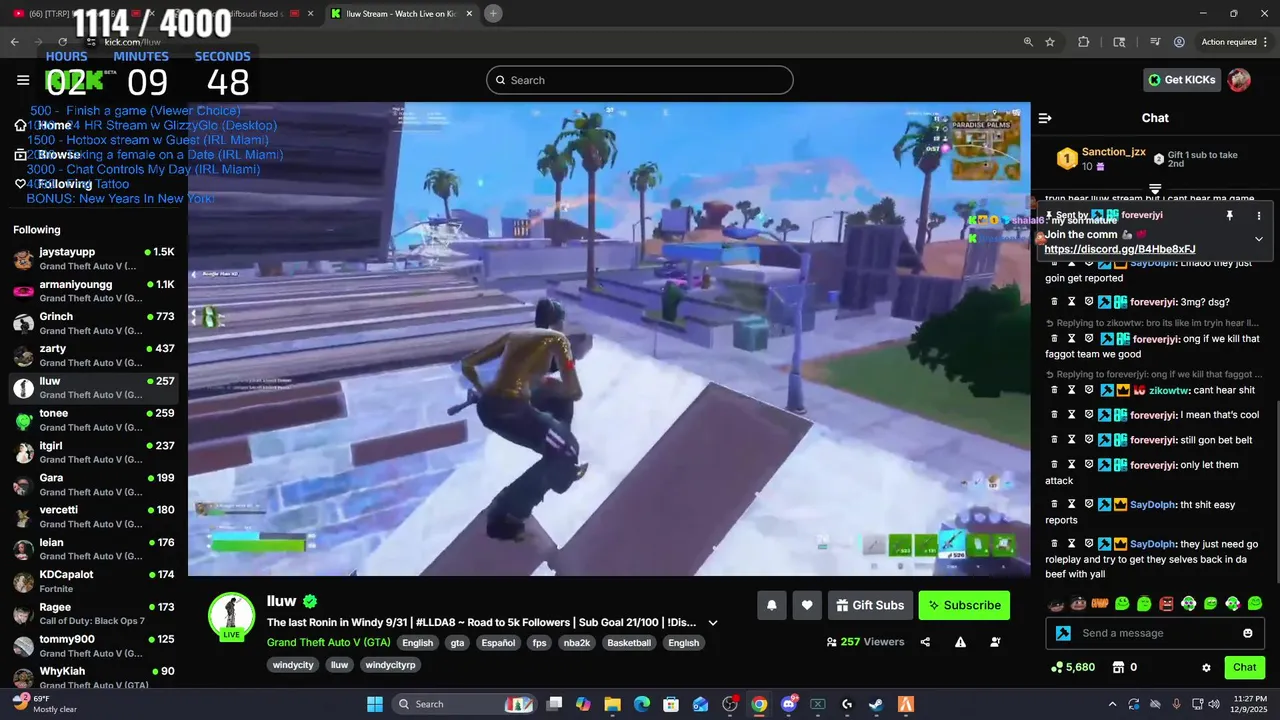Open armaniyoungg channel in Following list
Screen dimensions: 1280x720
pyautogui.click(x=95, y=290)
